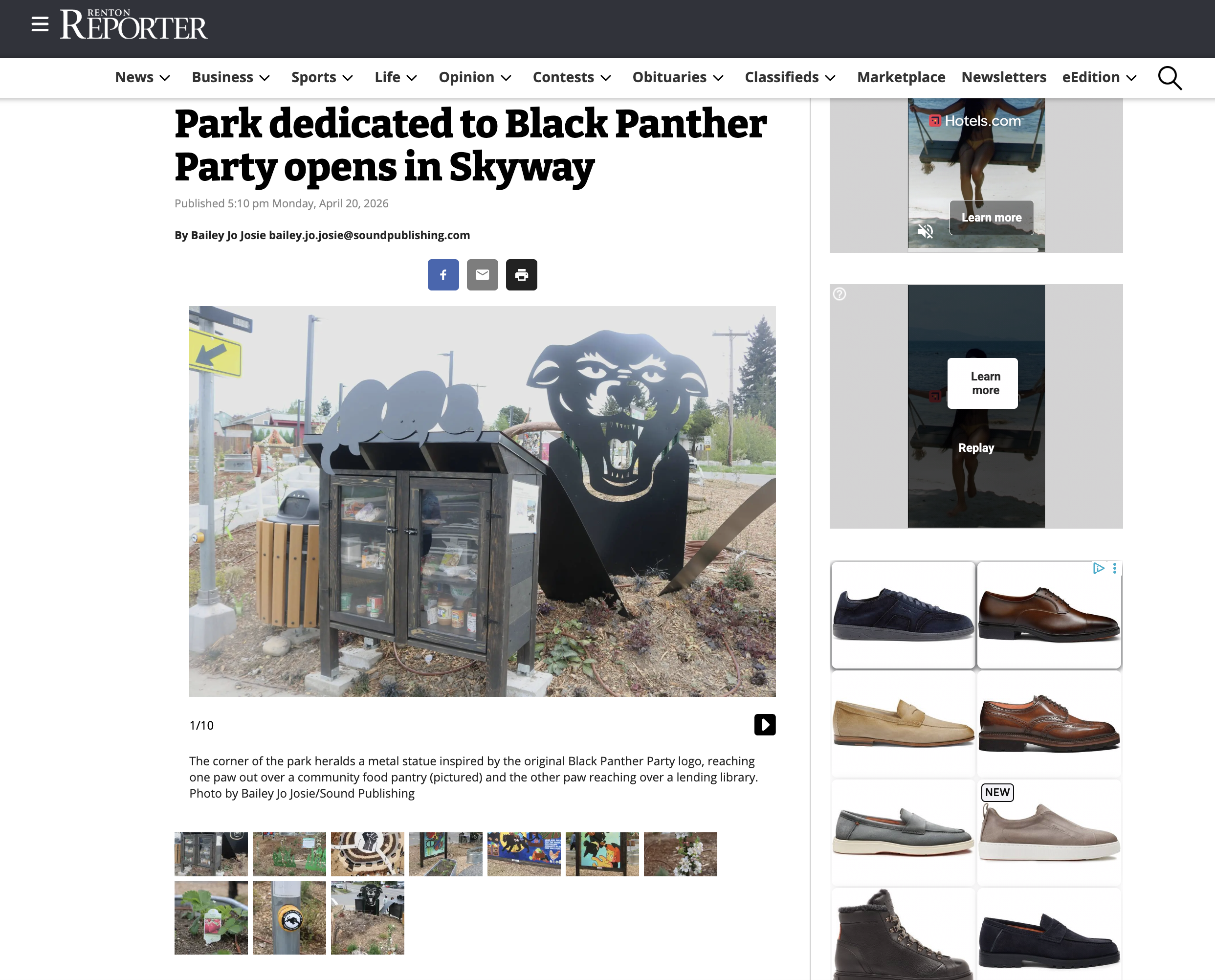Expand the News dropdown menu

[142, 77]
